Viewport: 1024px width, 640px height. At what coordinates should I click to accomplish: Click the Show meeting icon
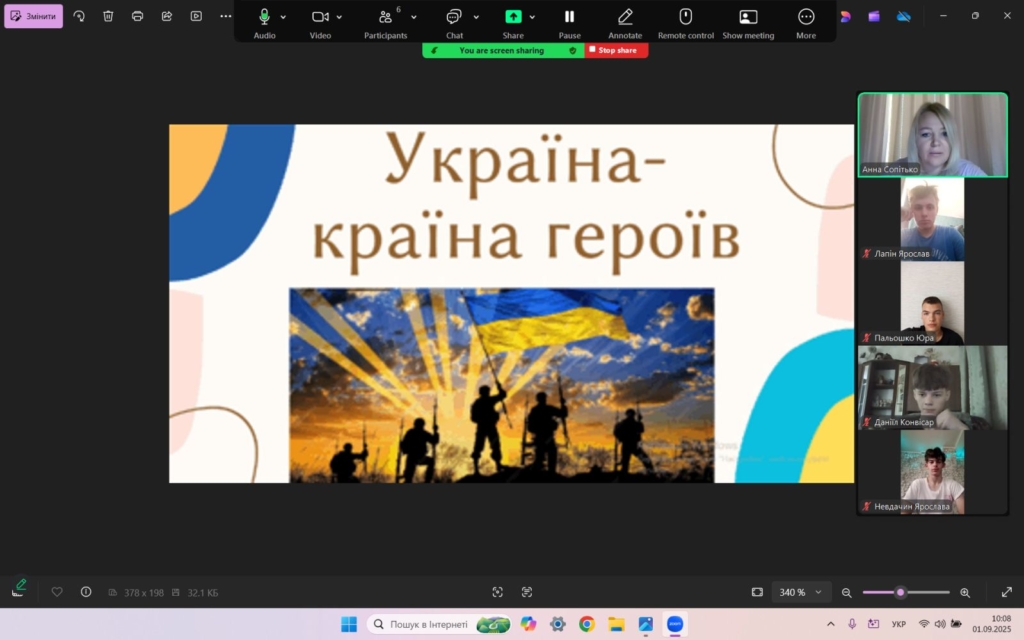coord(748,17)
